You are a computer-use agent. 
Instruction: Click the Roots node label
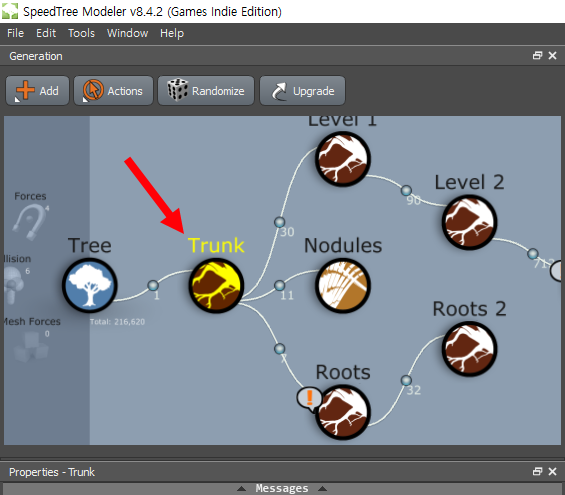(x=343, y=372)
